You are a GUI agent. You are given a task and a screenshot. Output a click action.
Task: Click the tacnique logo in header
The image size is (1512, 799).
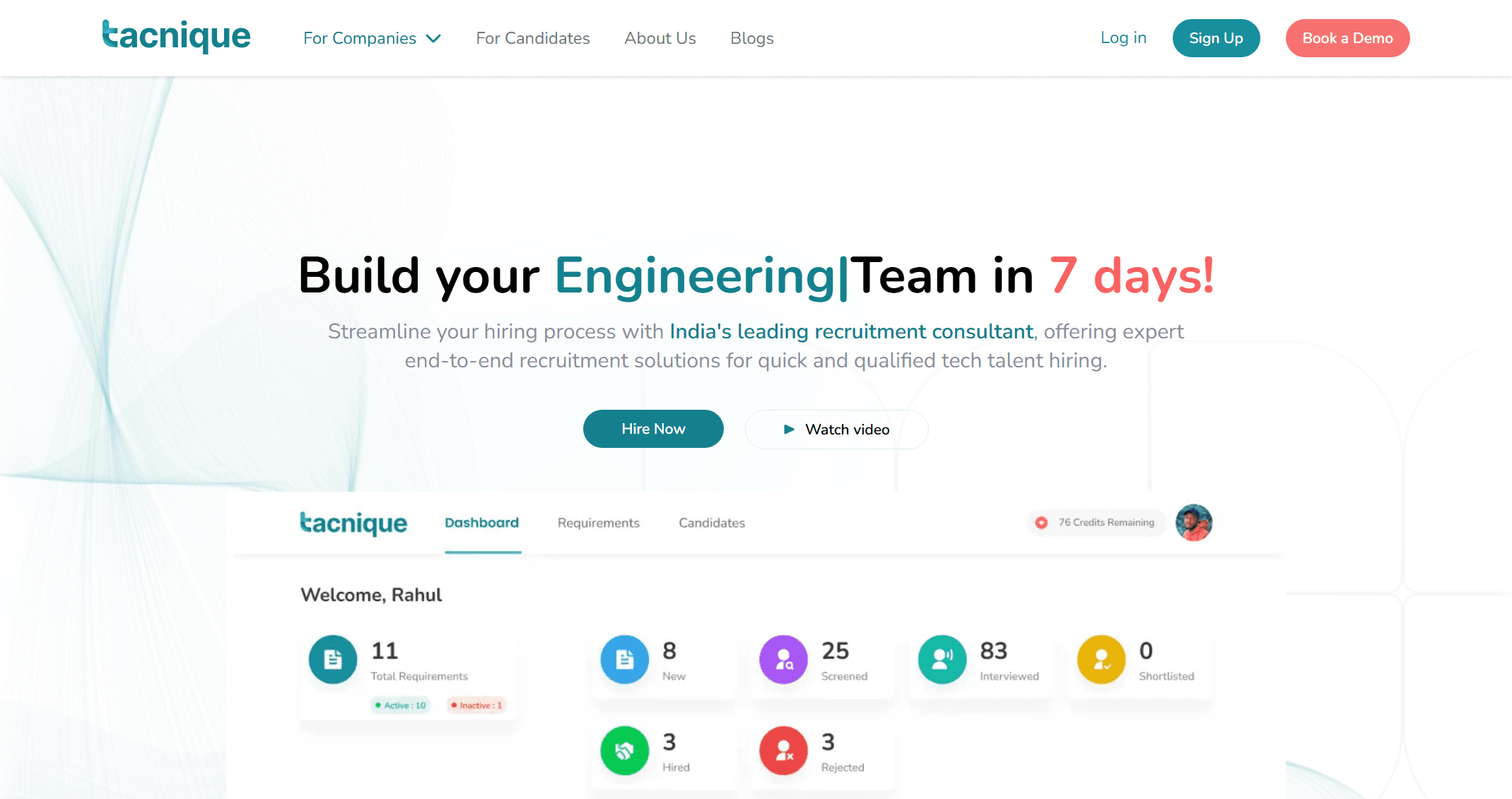[x=176, y=37]
